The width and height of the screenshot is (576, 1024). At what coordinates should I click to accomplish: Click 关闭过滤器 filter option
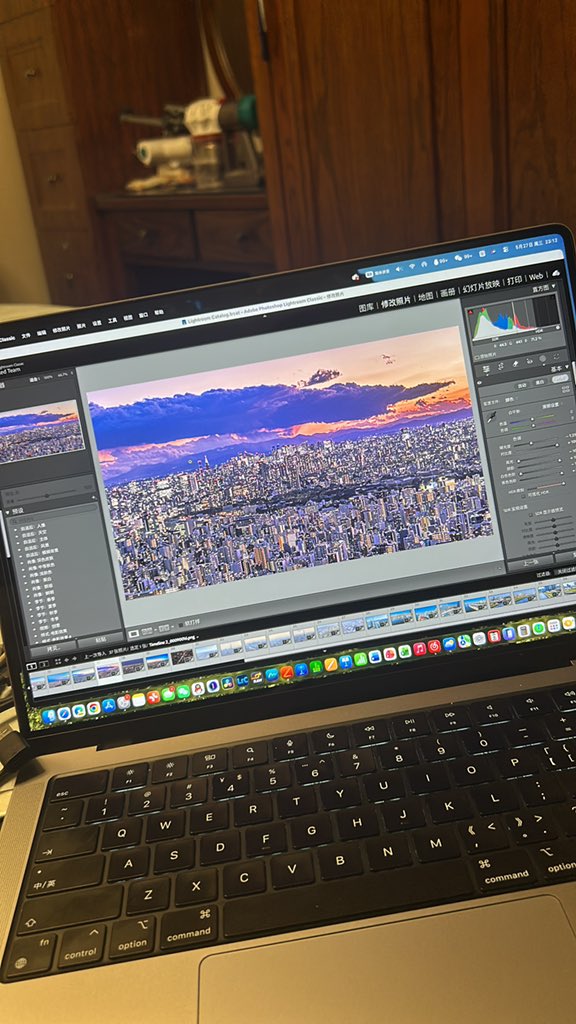[566, 570]
